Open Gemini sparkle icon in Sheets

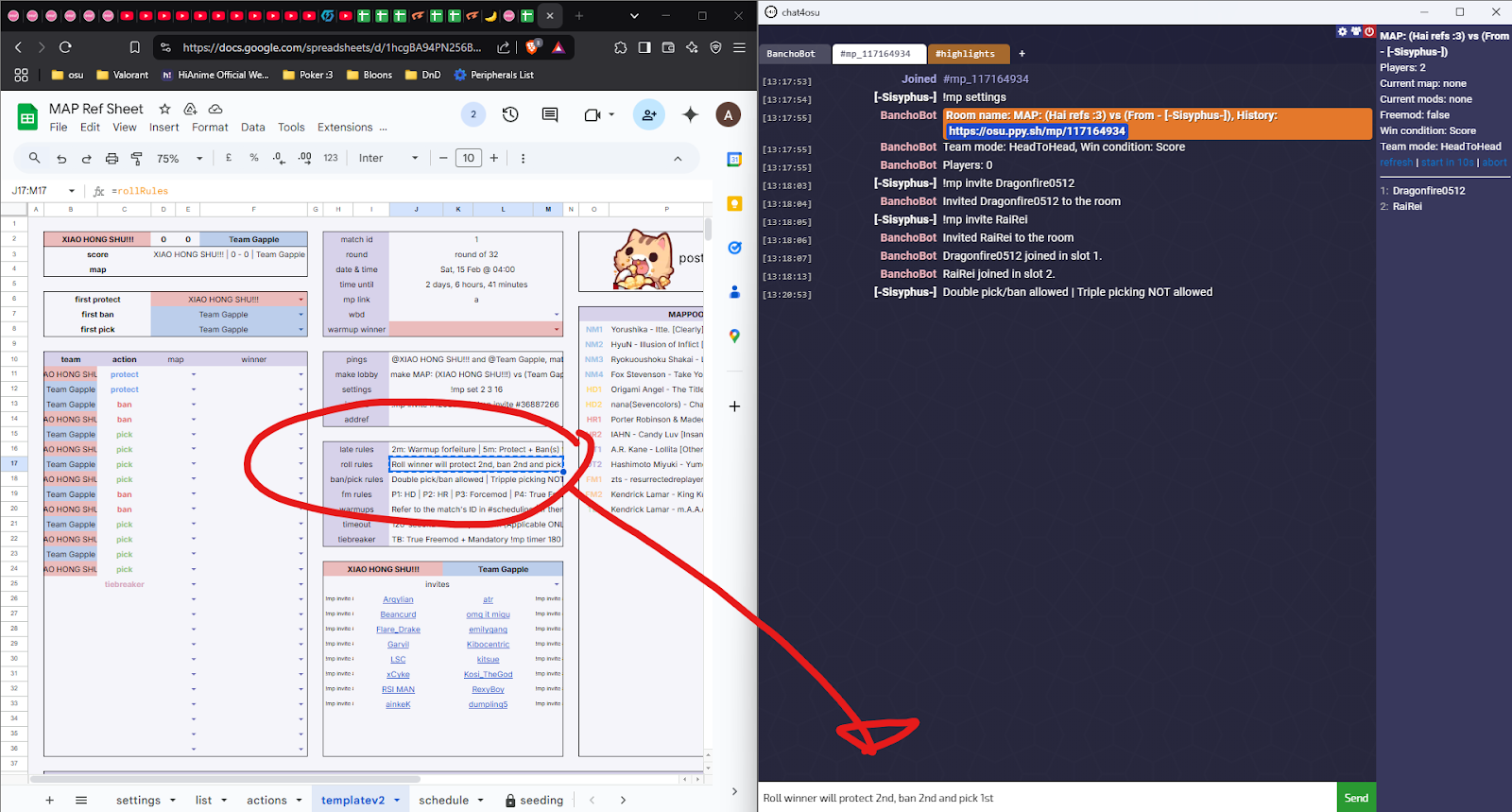point(691,114)
